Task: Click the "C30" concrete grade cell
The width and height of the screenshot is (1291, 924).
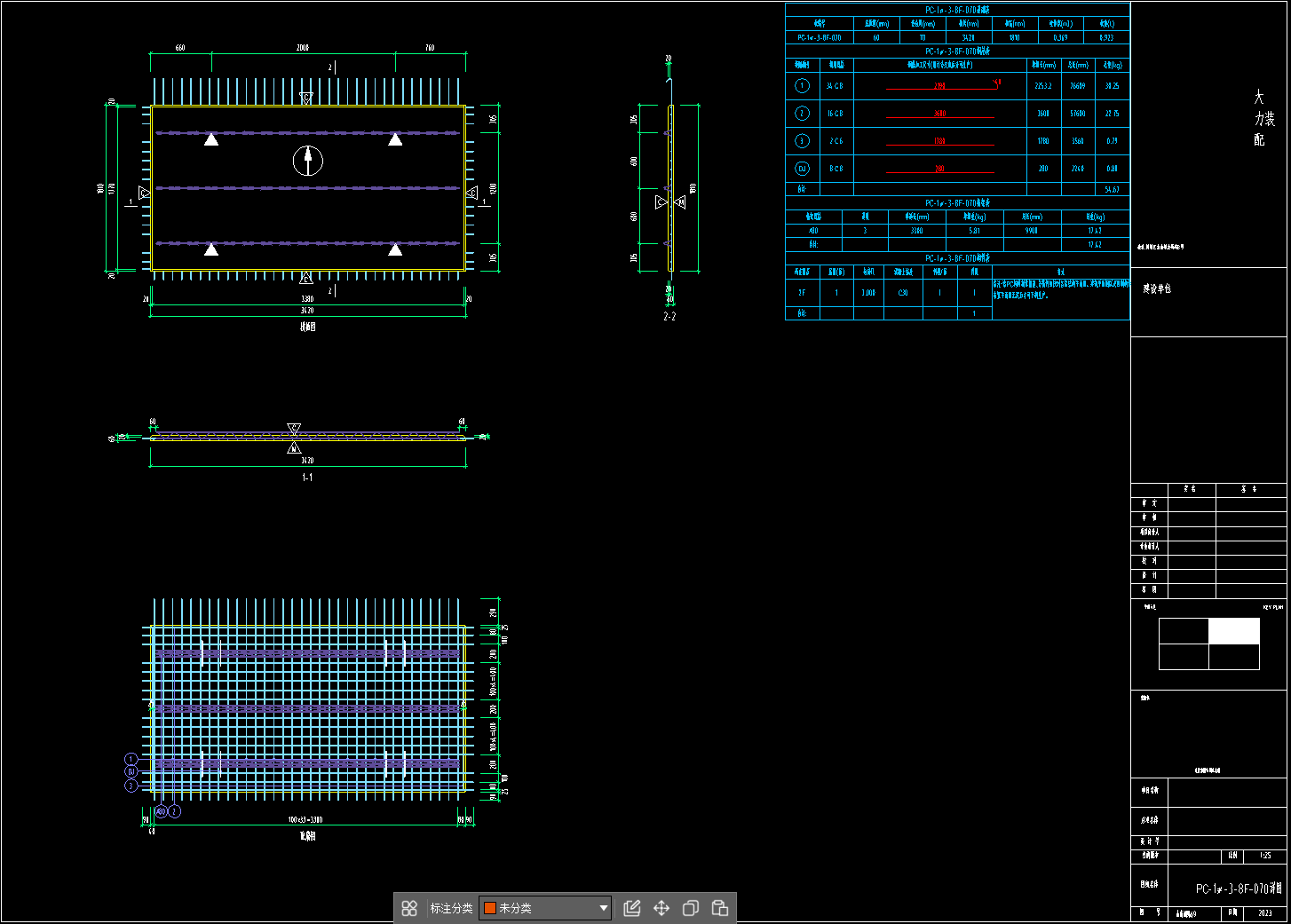Action: pyautogui.click(x=903, y=292)
